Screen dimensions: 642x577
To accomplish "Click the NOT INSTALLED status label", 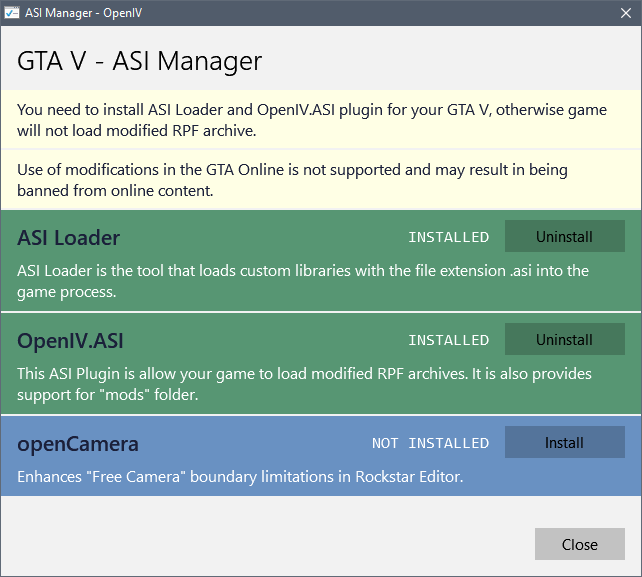I will click(430, 443).
